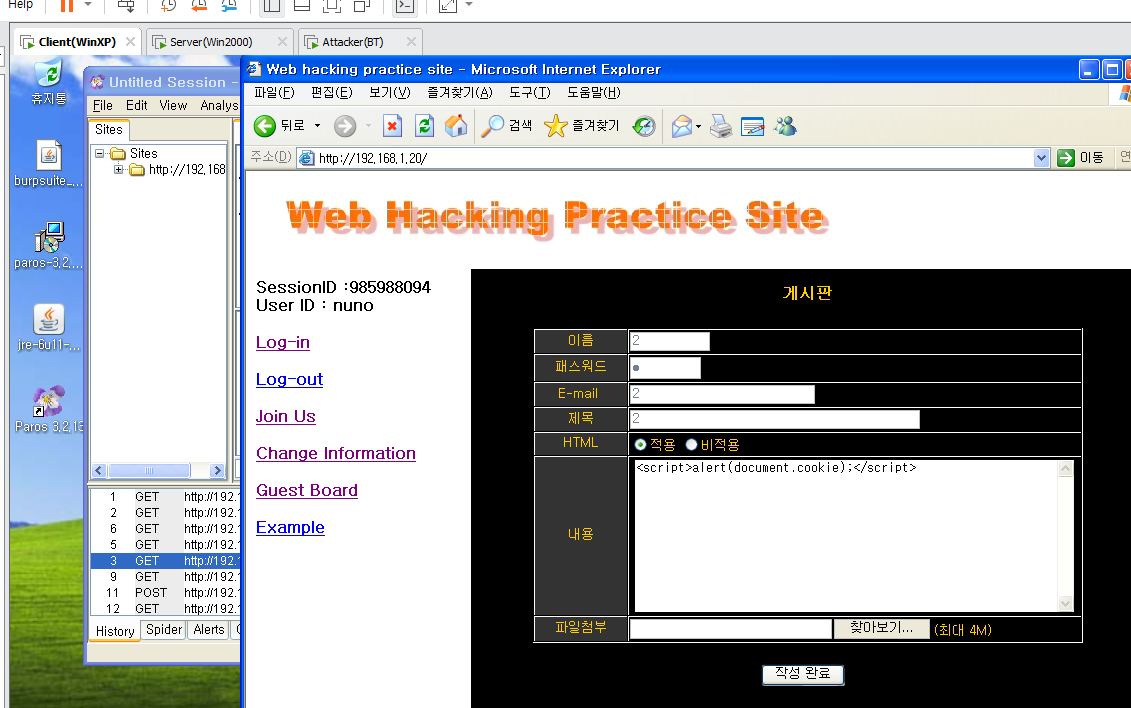Click the Join Us link
Viewport: 1131px width, 708px height.
point(286,416)
